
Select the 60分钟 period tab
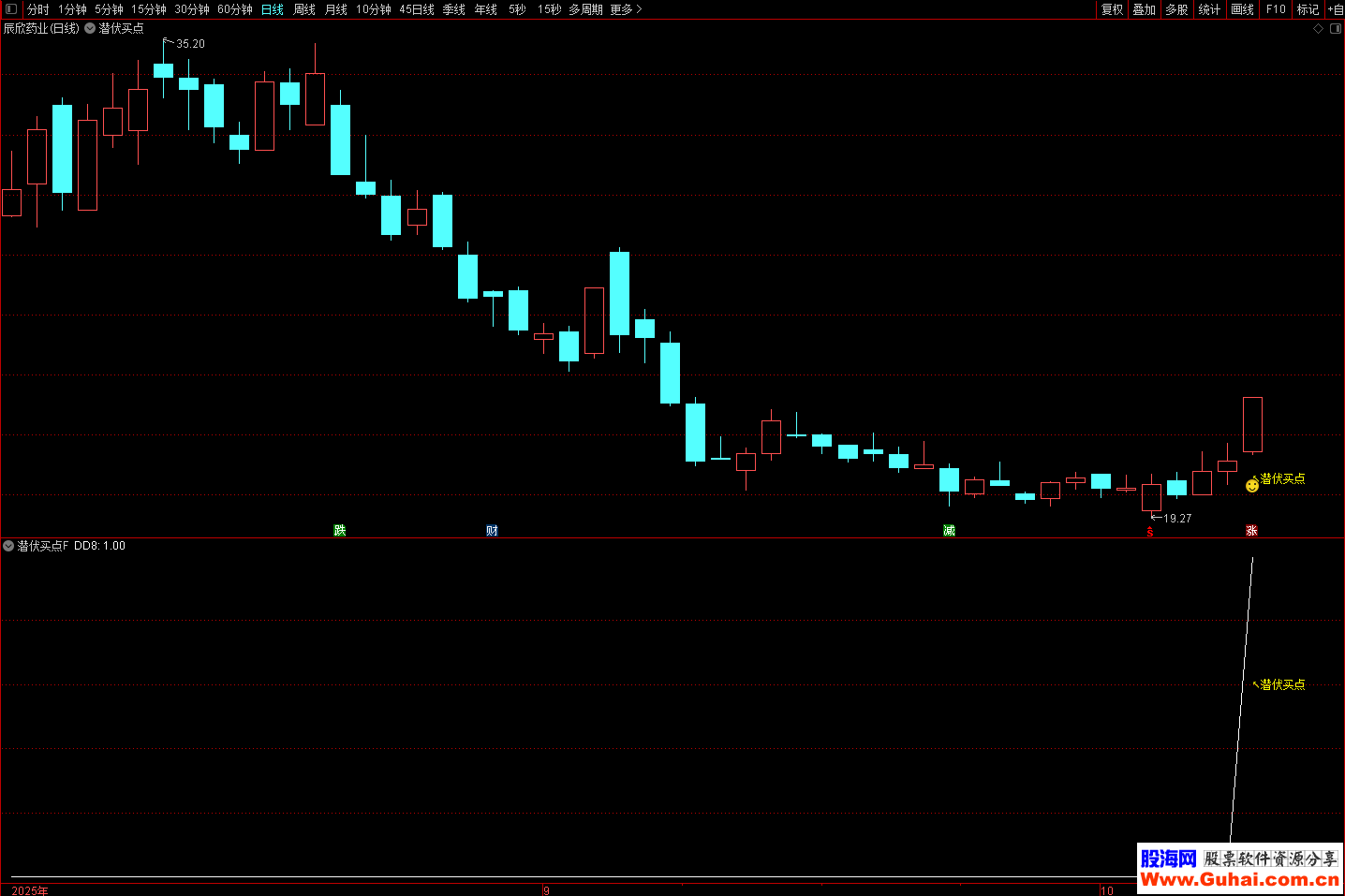pos(235,9)
